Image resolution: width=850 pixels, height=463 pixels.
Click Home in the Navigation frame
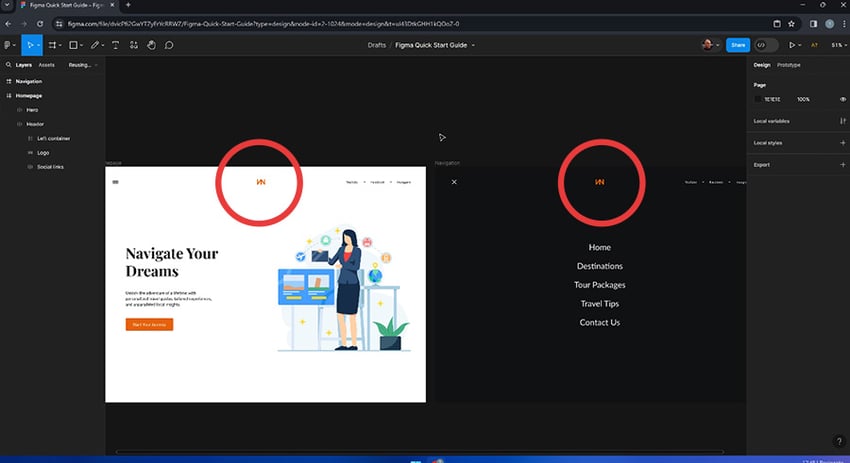pyautogui.click(x=600, y=247)
